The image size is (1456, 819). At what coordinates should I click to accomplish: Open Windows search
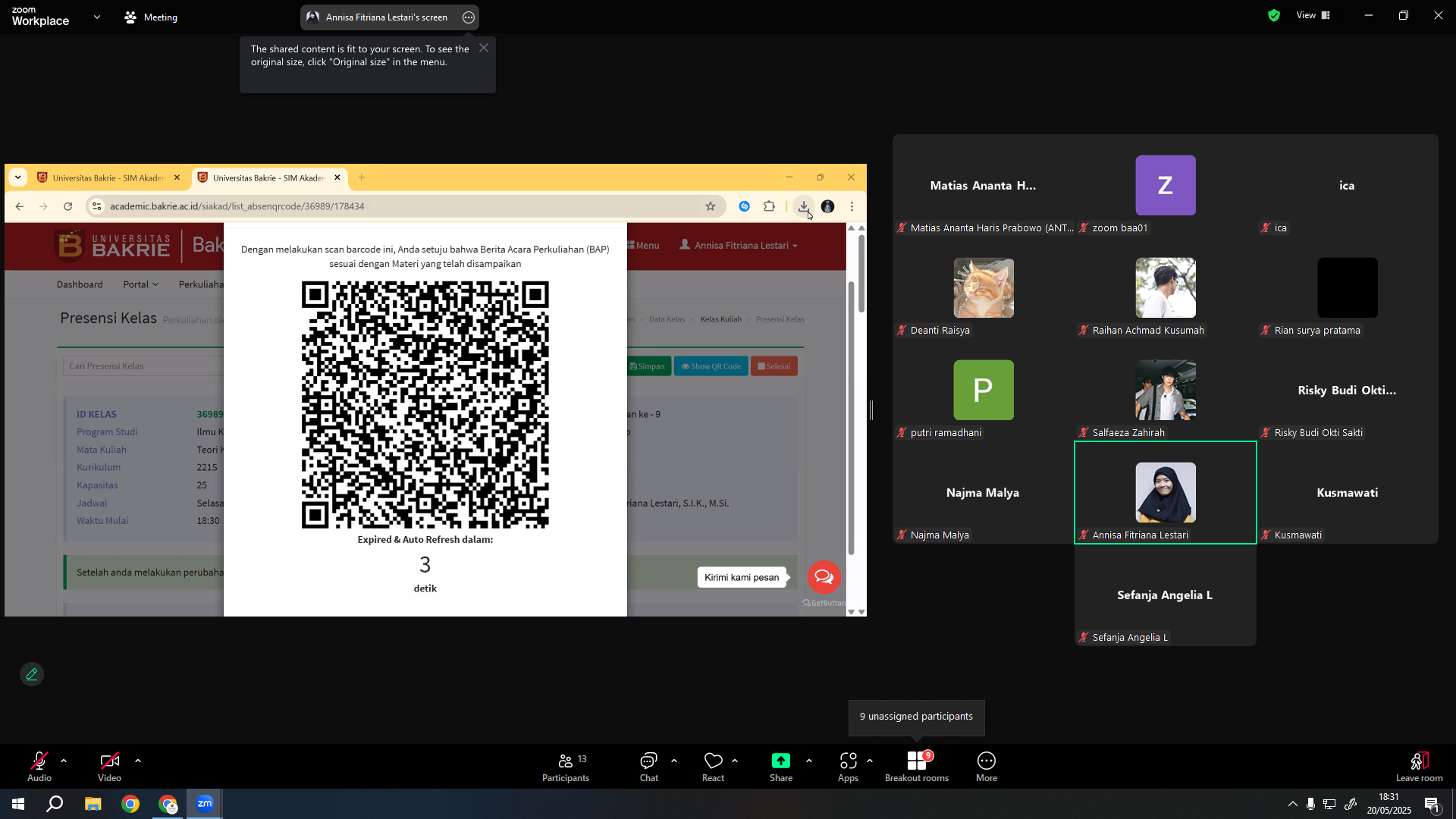55,804
